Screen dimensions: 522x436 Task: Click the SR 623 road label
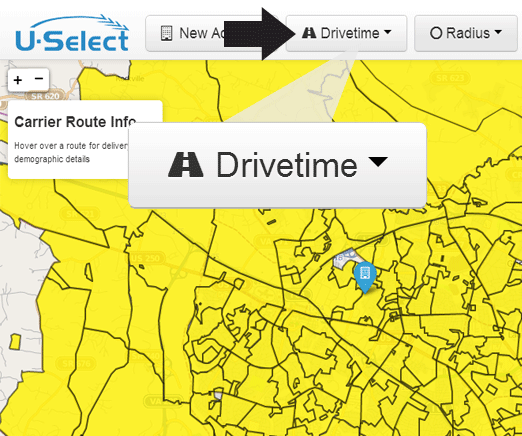tap(450, 78)
